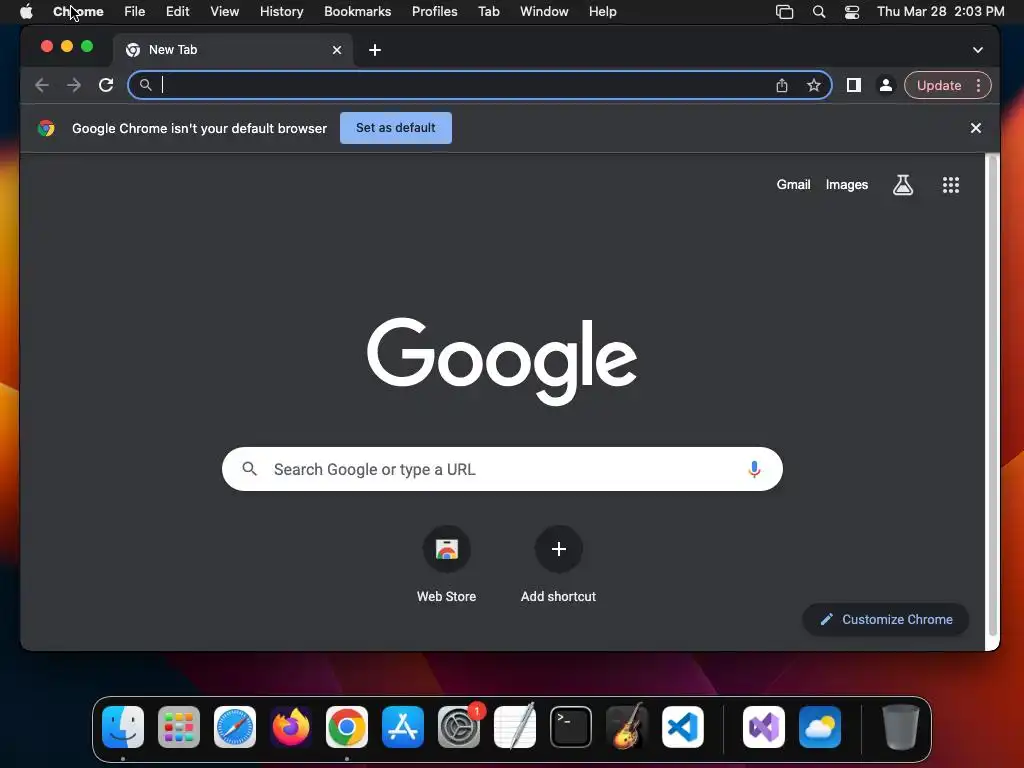Screen dimensions: 1024x768
Task: Launch Terminal from the dock
Action: click(x=571, y=727)
